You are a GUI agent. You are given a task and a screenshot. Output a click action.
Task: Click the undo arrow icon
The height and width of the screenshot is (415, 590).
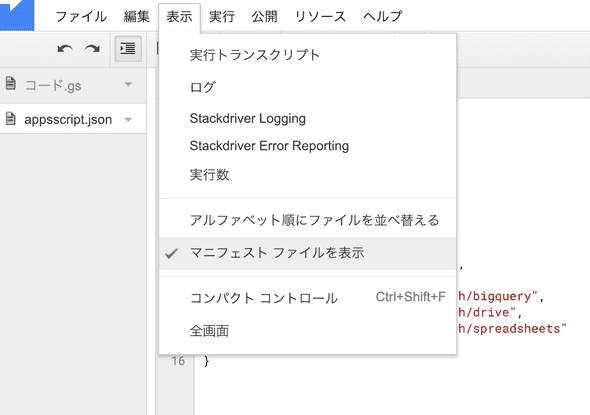click(65, 49)
